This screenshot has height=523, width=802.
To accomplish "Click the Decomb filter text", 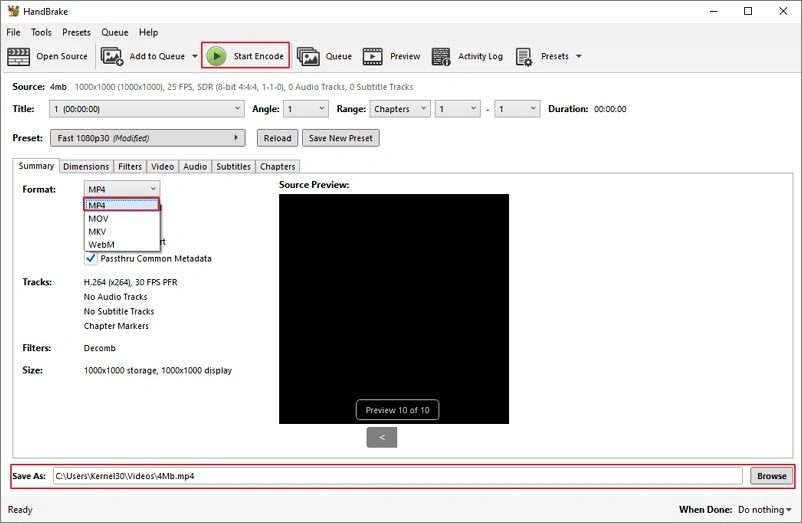I will [100, 348].
